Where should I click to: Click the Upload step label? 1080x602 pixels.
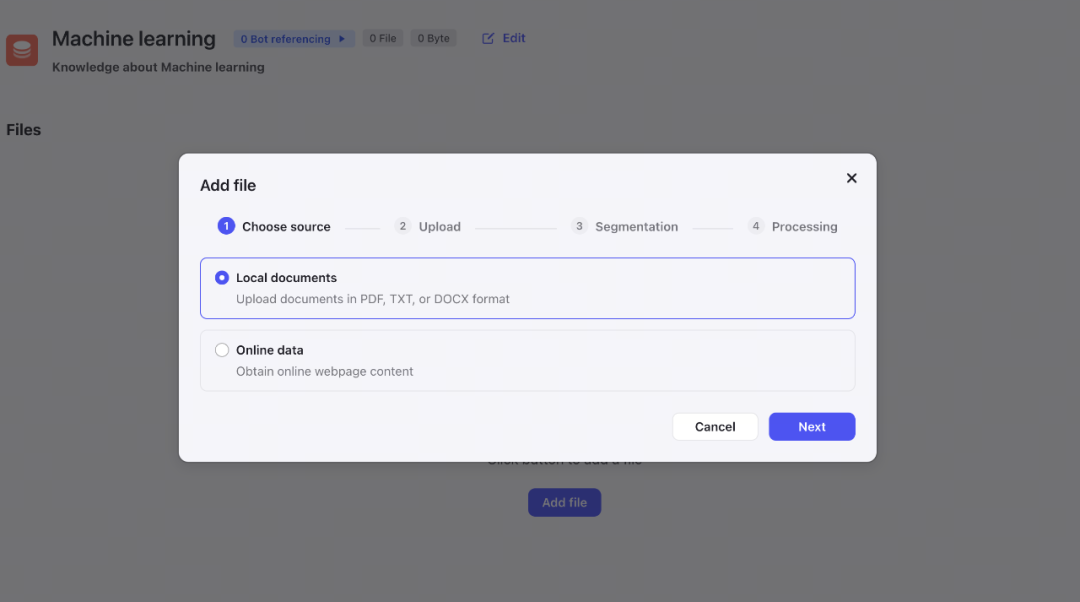click(x=440, y=227)
